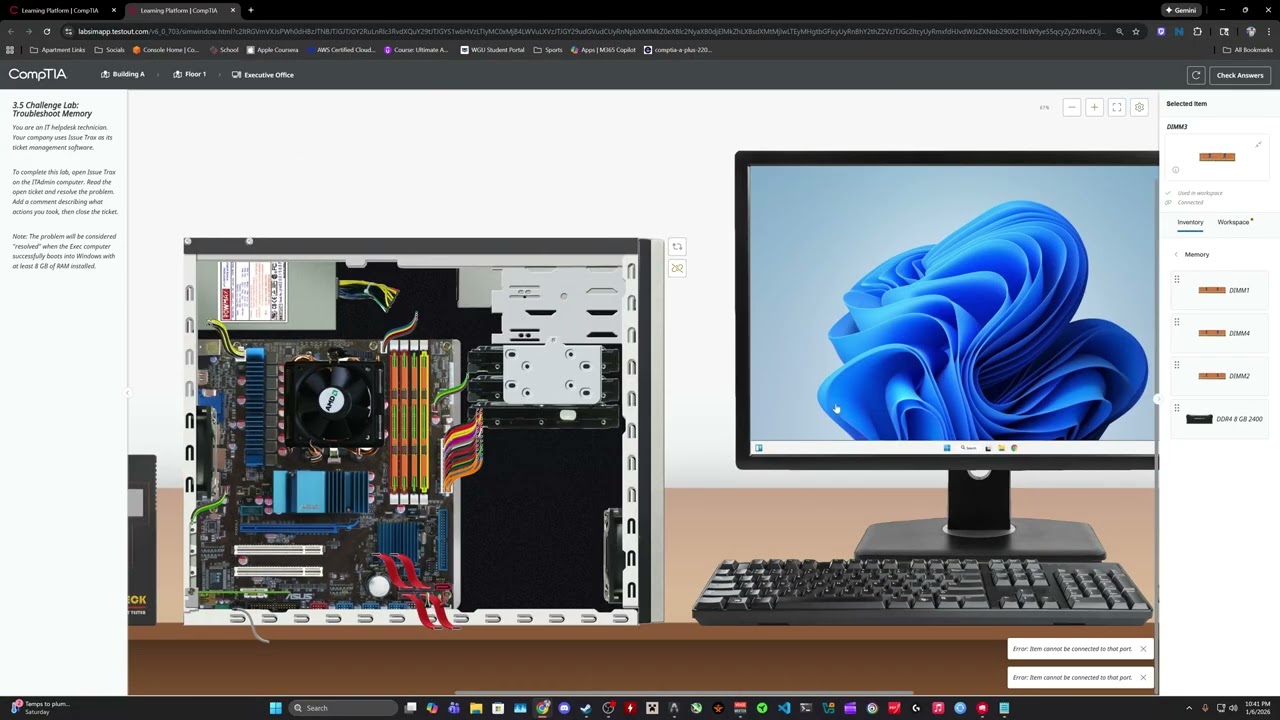This screenshot has width=1280, height=720.
Task: Open the WGU Student Portal bookmark
Action: point(493,50)
